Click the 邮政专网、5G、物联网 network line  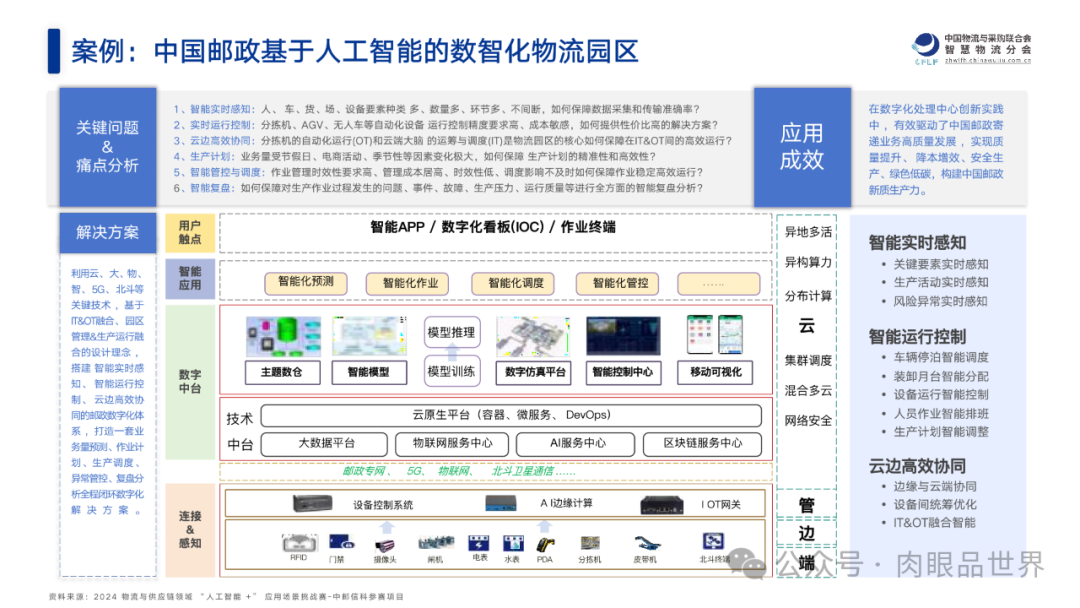459,472
